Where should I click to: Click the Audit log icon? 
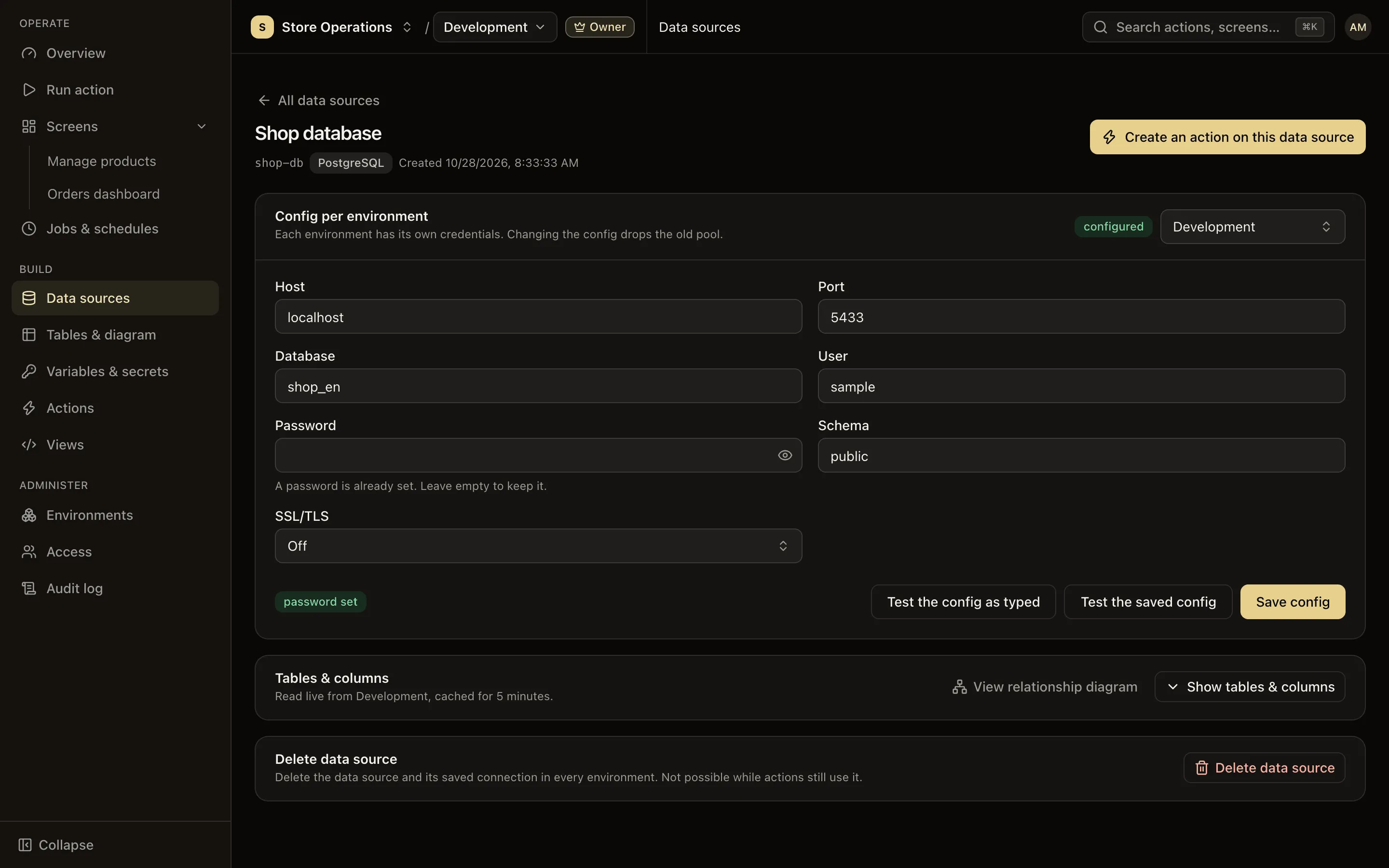(29, 588)
